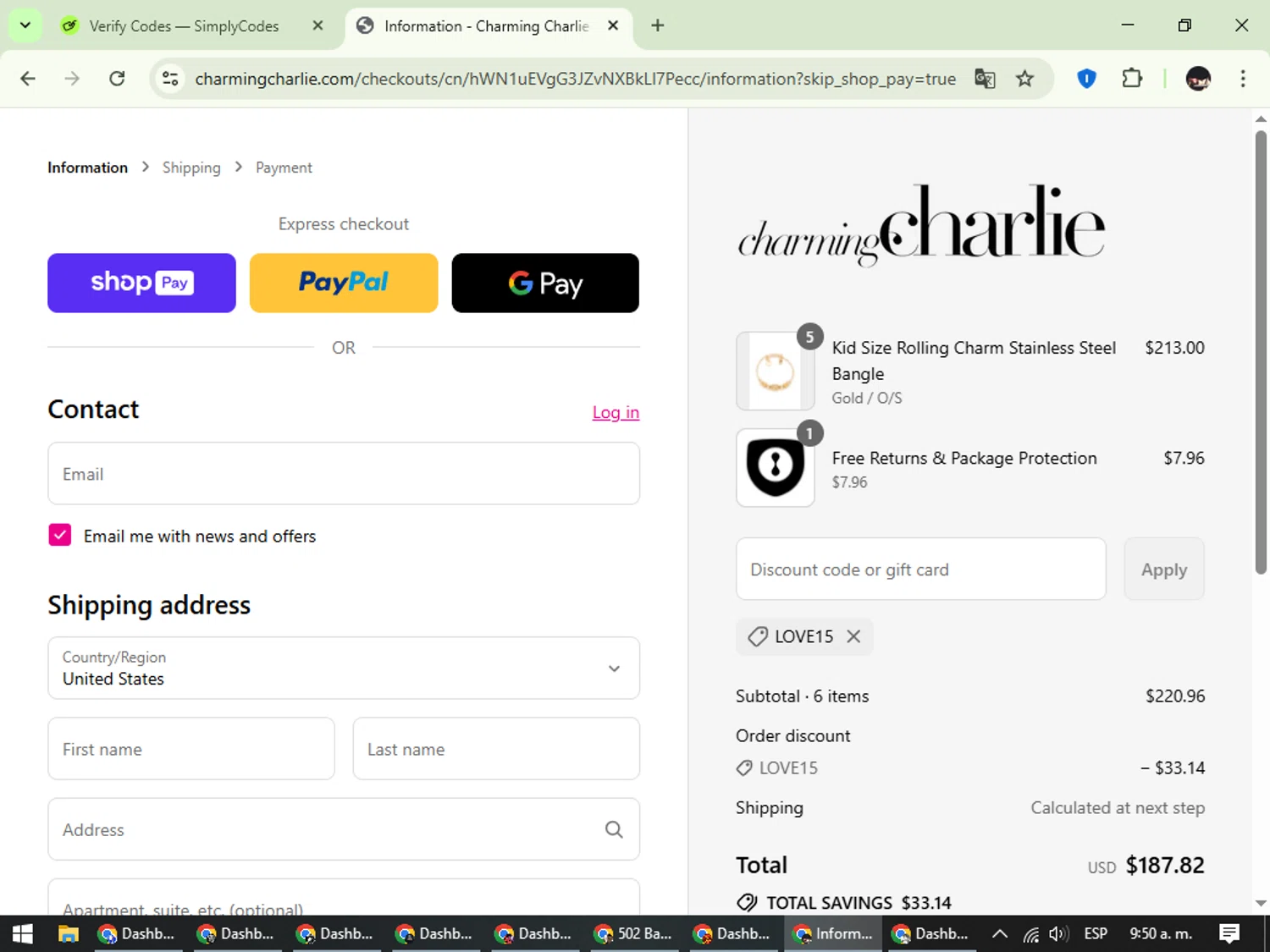
Task: Uncheck Email me with news and offers
Action: click(60, 535)
